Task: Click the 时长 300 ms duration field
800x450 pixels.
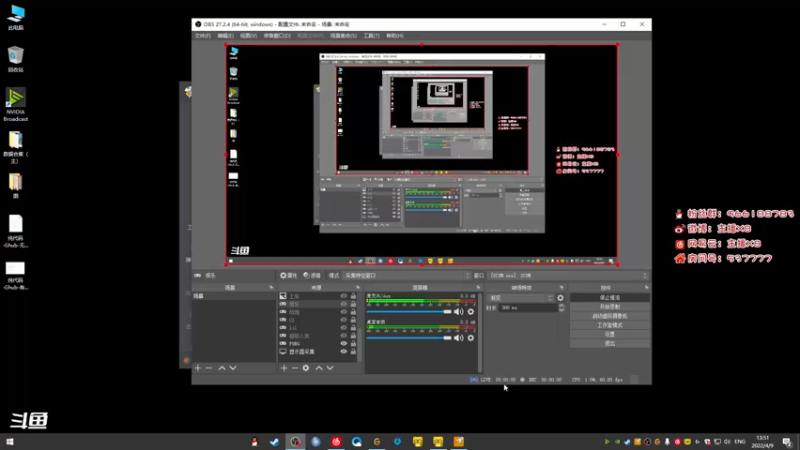Action: pyautogui.click(x=528, y=308)
